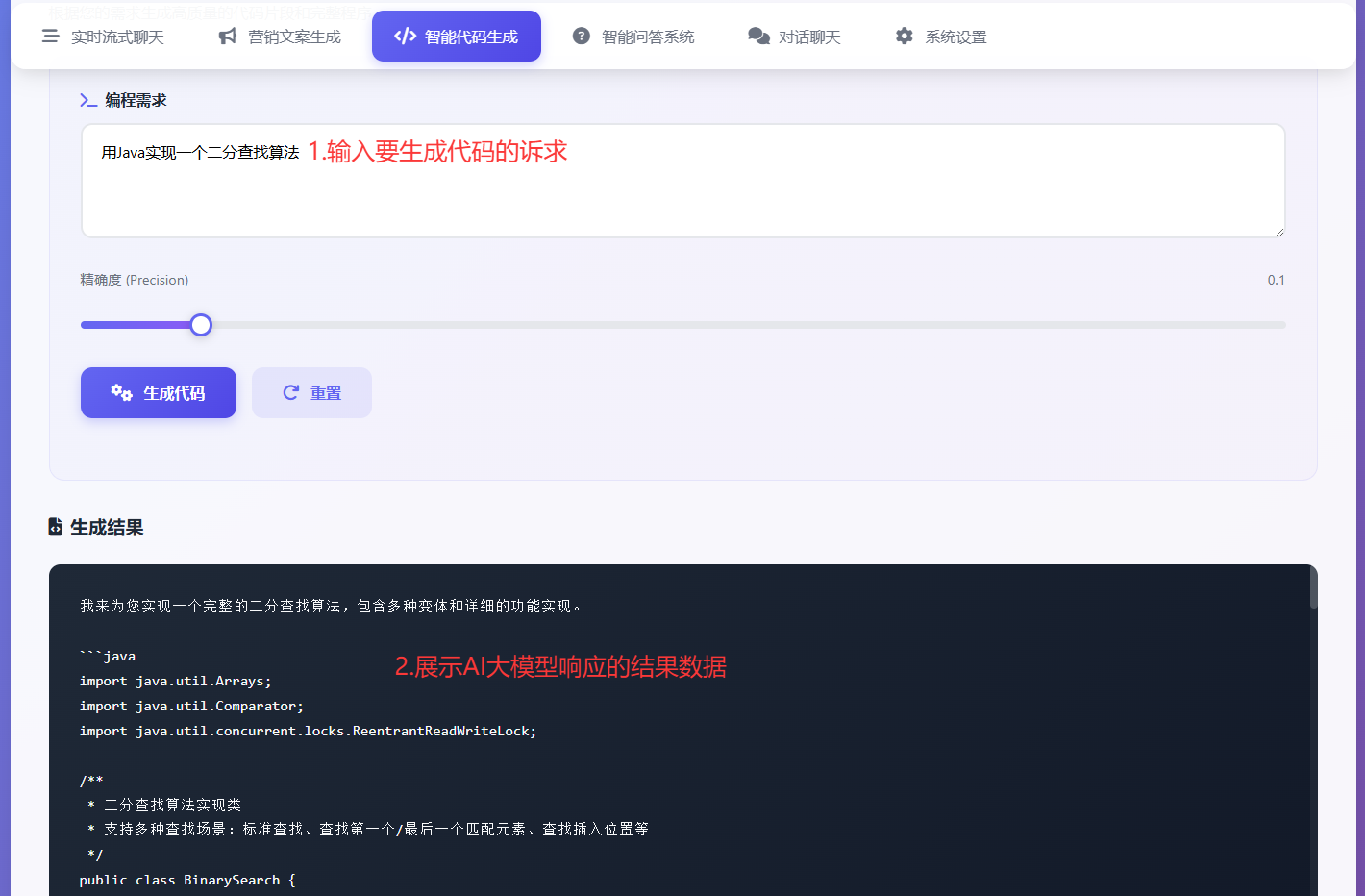Click the circular arrow icon in 重置
Screen dimensions: 1365x896
(x=291, y=392)
